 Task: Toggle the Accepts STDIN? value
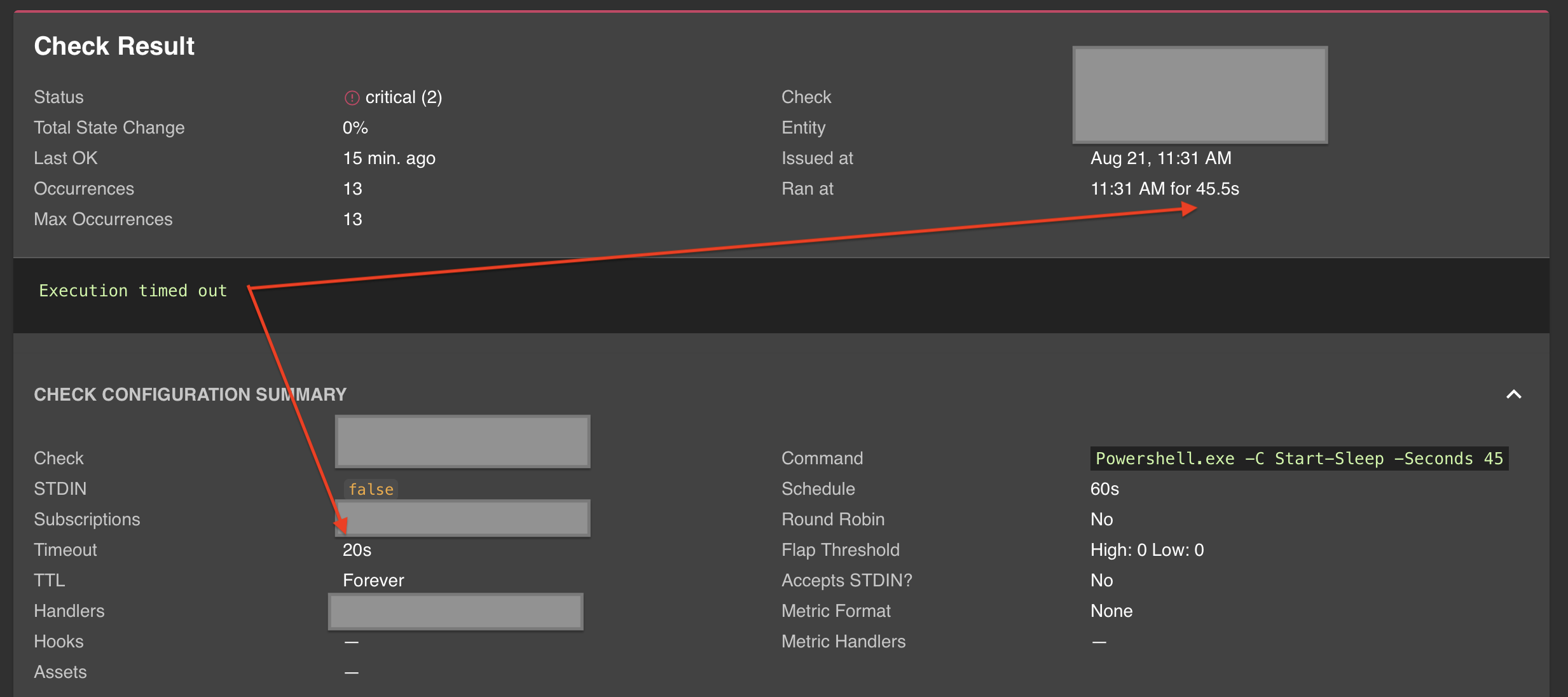pos(1102,580)
